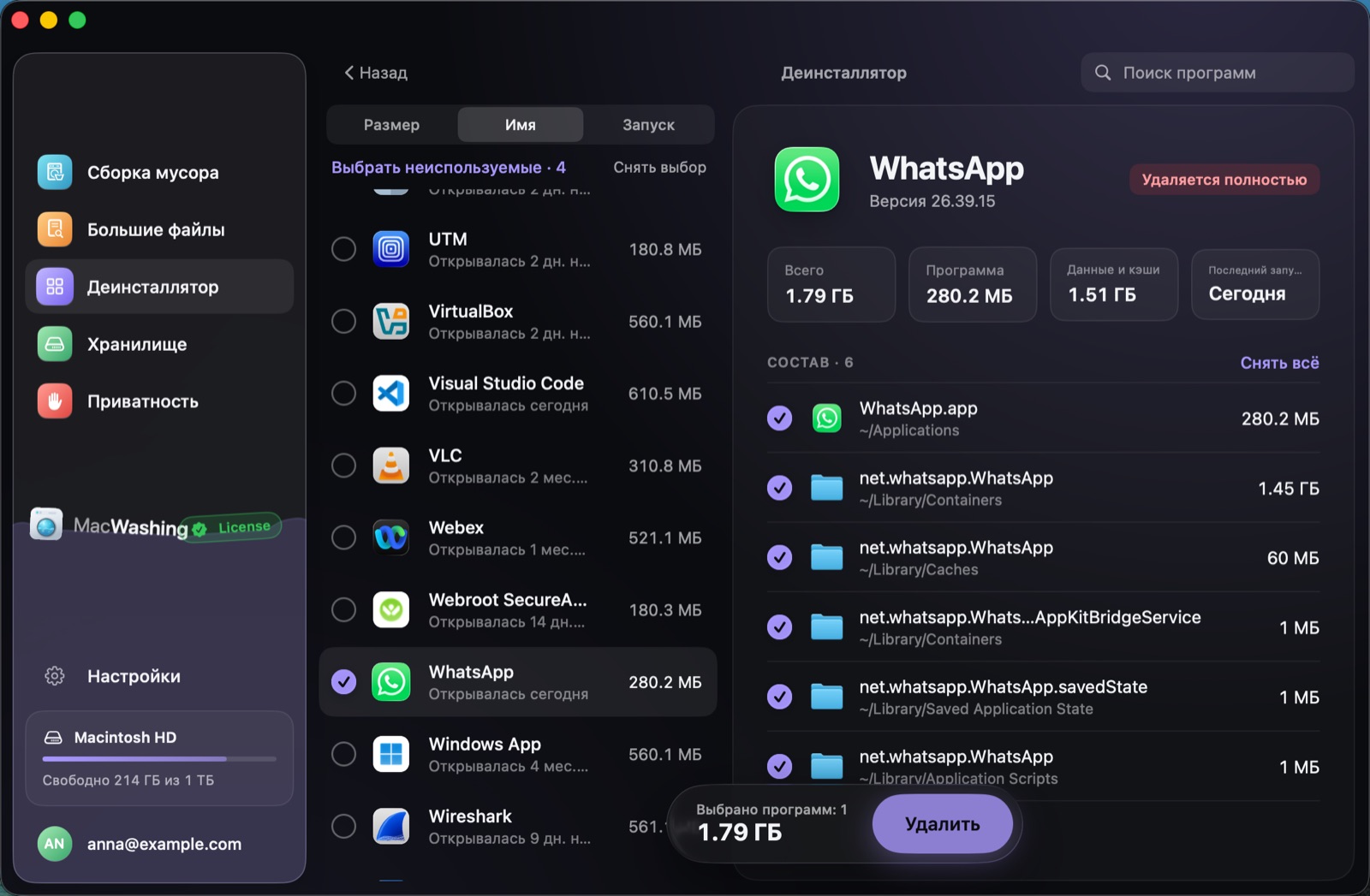Click the Удалить button
Image resolution: width=1370 pixels, height=896 pixels.
(943, 824)
